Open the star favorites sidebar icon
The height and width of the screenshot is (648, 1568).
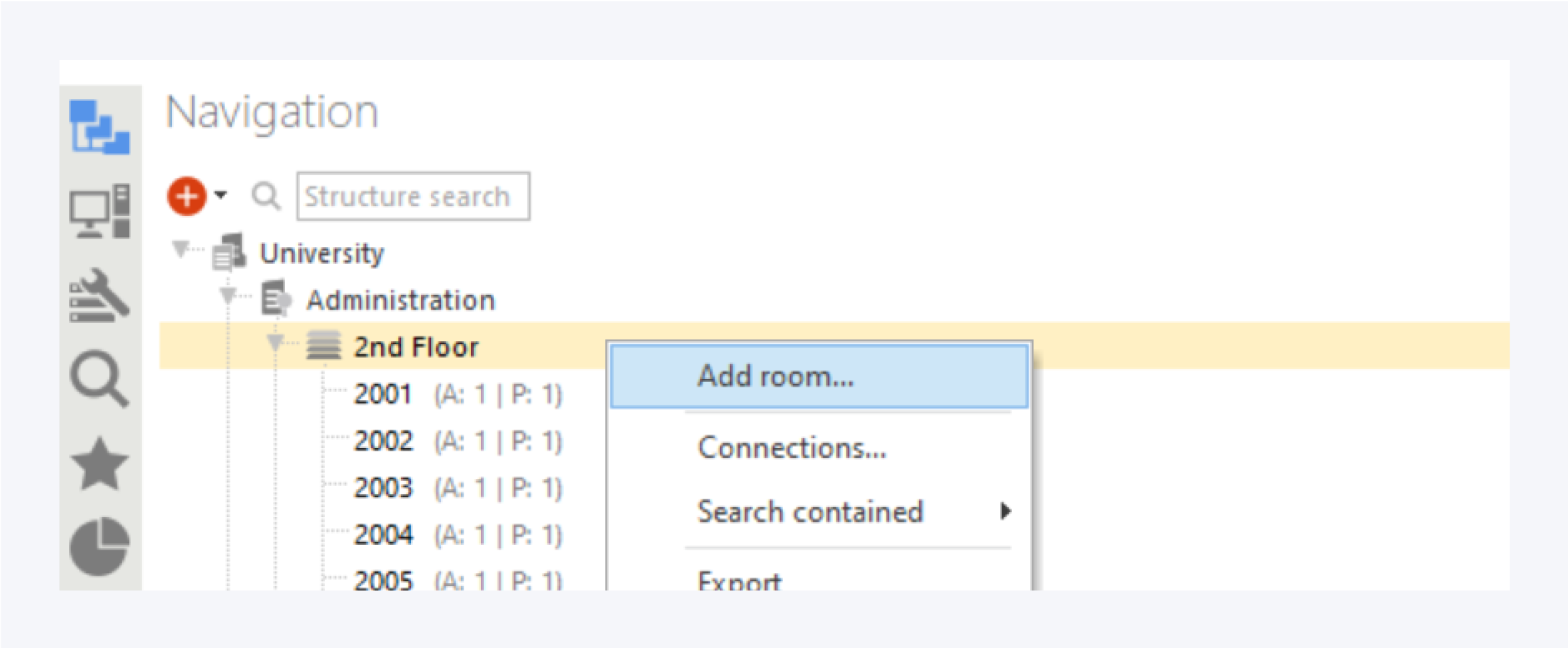point(100,464)
